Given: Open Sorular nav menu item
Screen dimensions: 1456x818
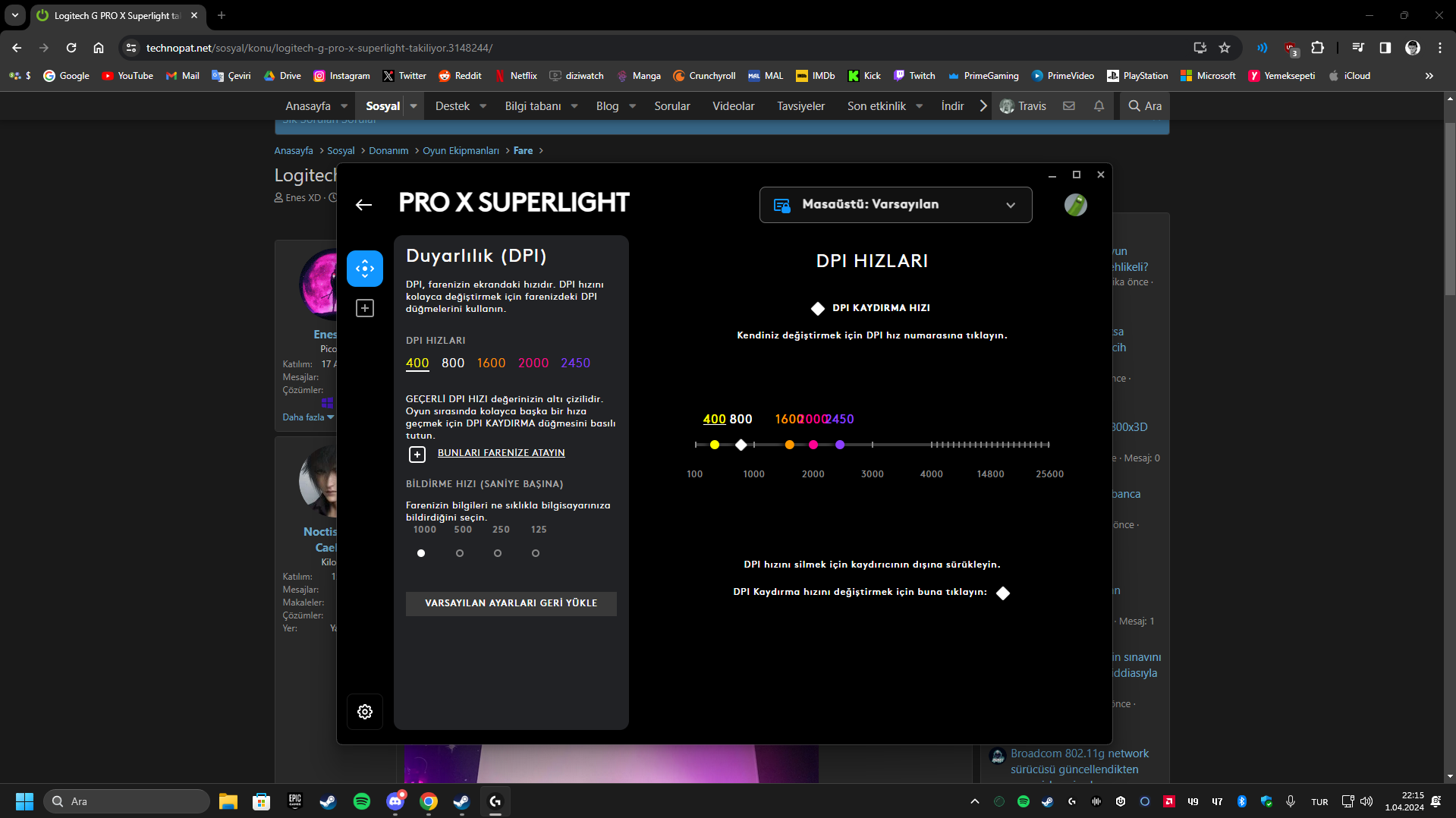Looking at the screenshot, I should [672, 106].
